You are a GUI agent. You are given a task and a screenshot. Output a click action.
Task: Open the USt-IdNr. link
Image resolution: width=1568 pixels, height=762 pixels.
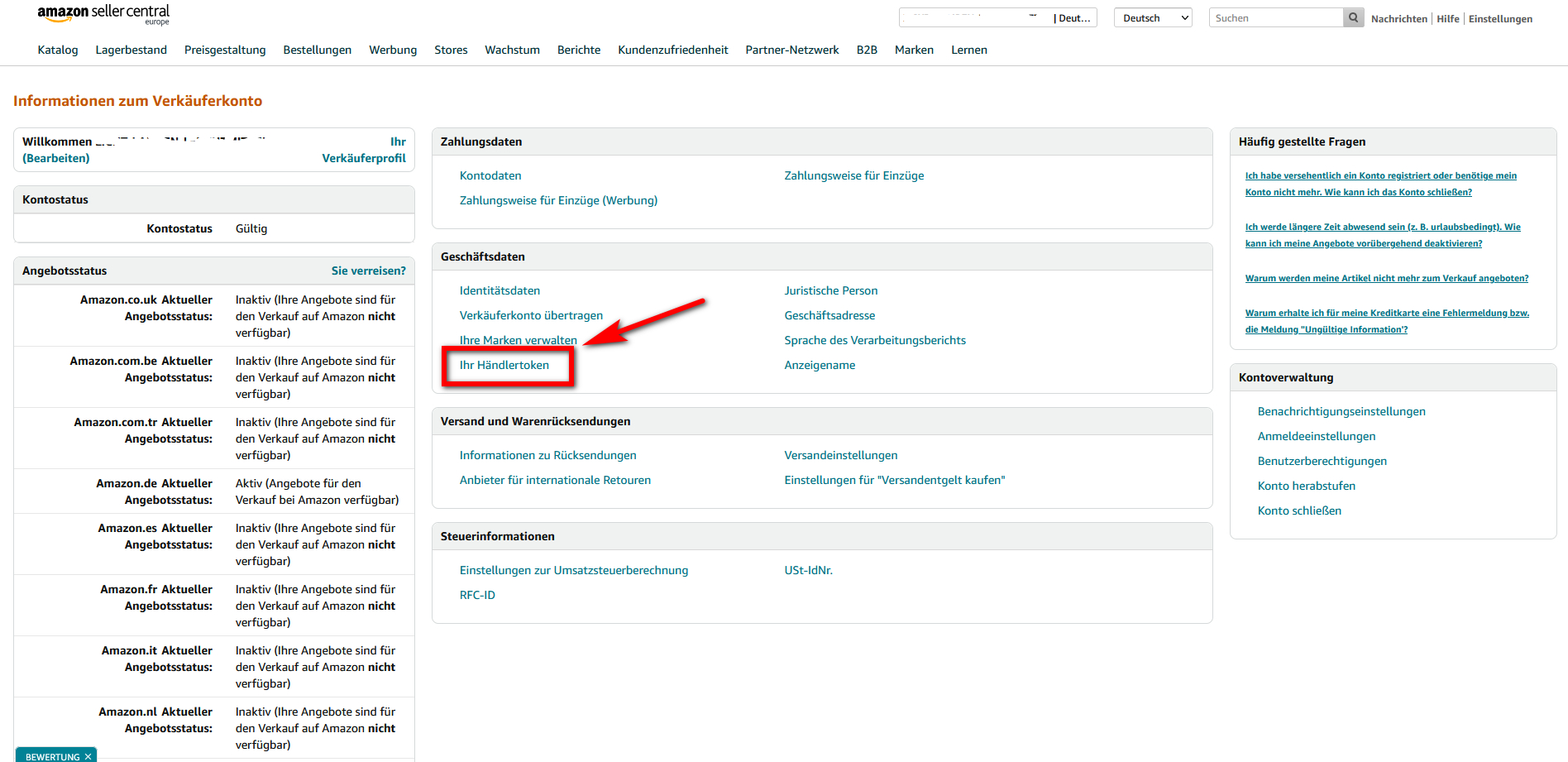(x=808, y=570)
